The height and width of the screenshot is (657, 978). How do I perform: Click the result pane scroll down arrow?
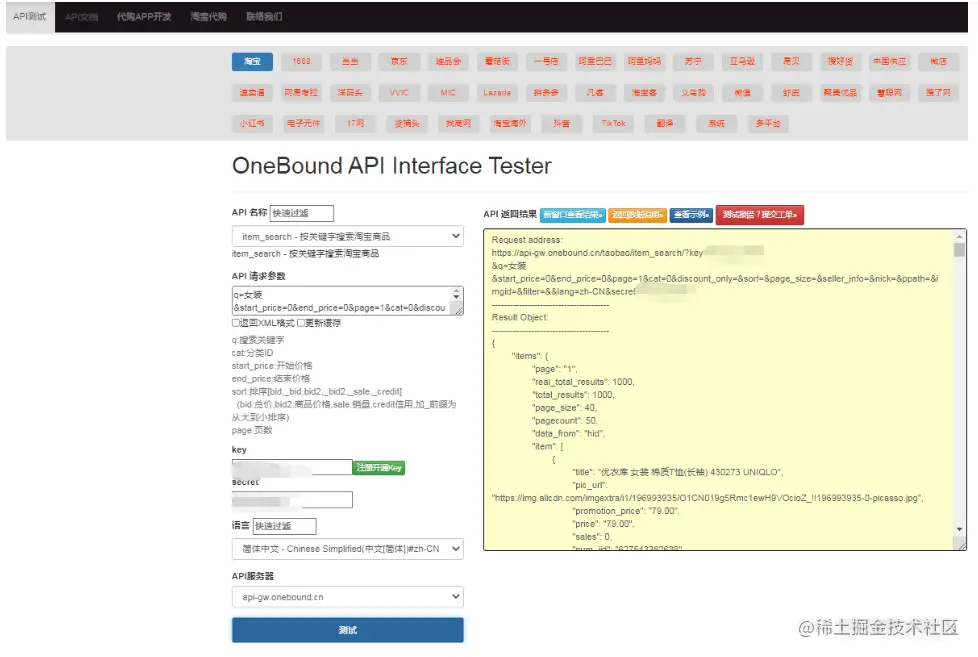click(x=959, y=529)
